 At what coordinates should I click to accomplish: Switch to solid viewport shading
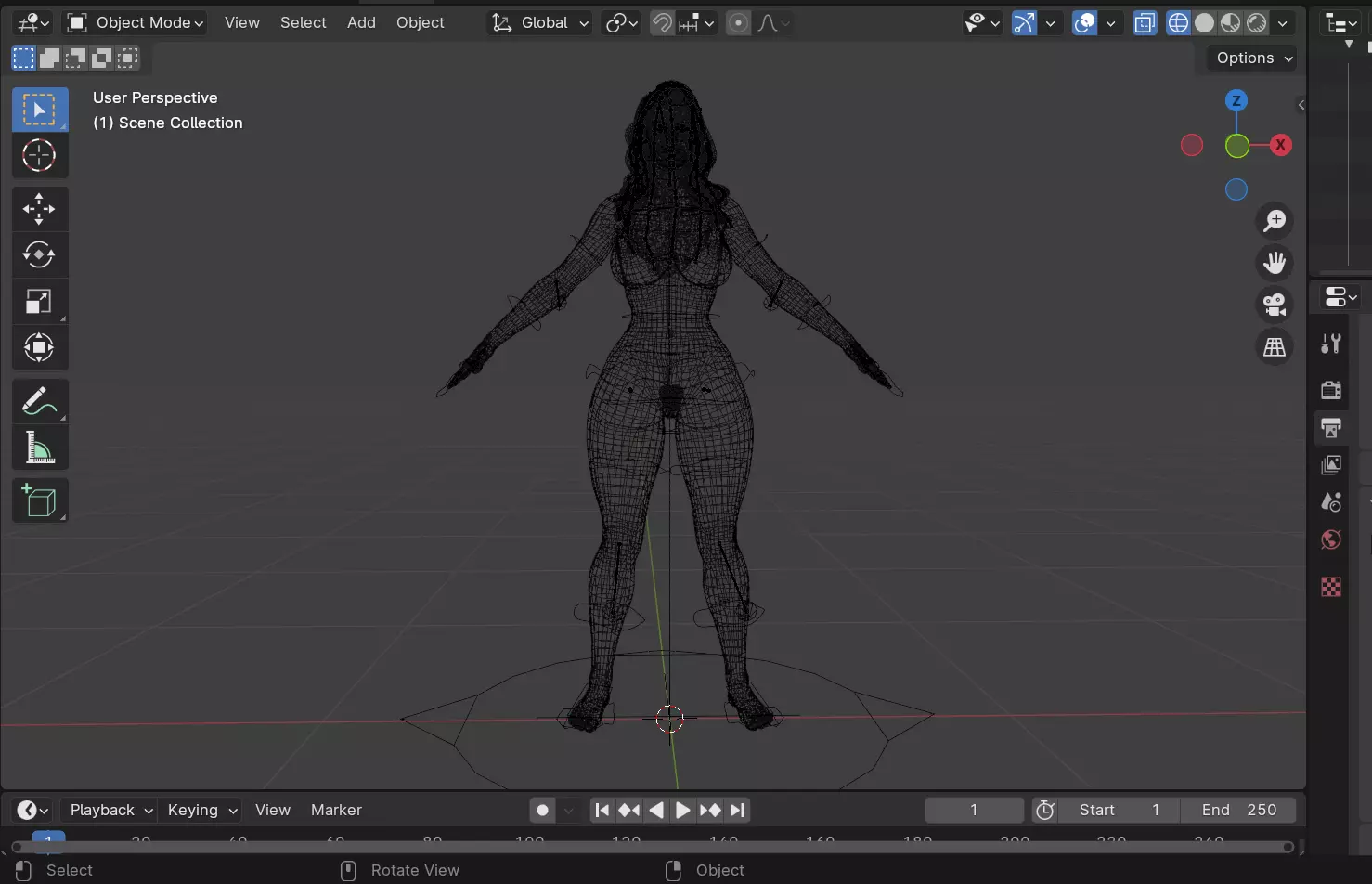(x=1204, y=22)
